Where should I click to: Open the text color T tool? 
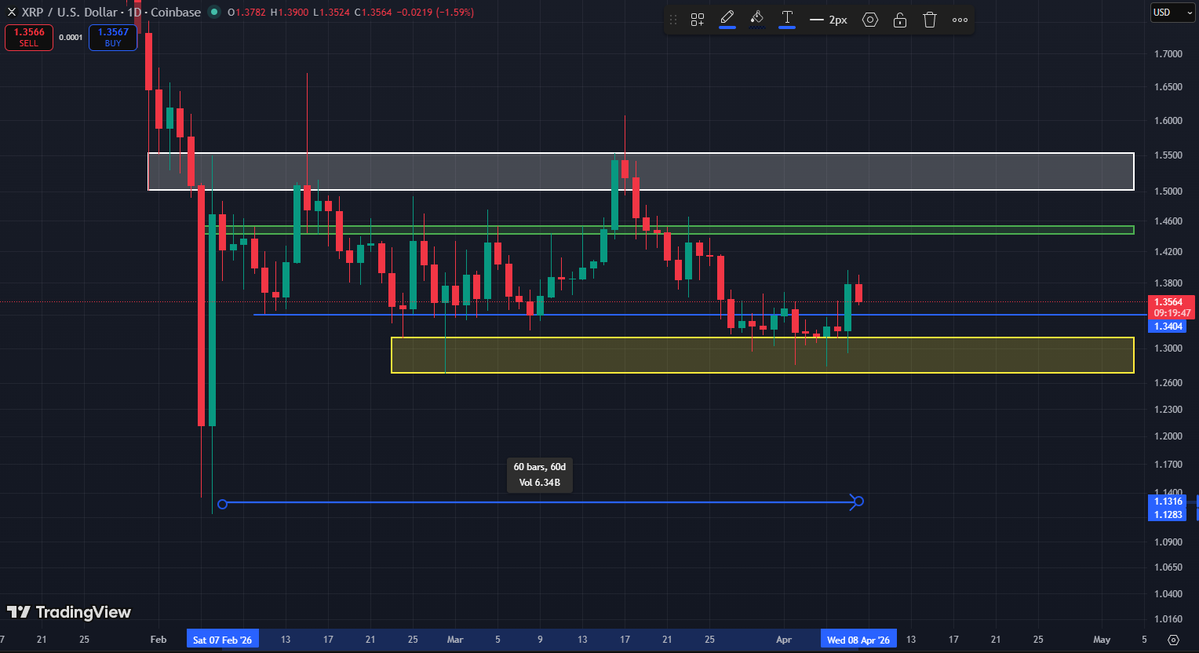click(x=787, y=19)
